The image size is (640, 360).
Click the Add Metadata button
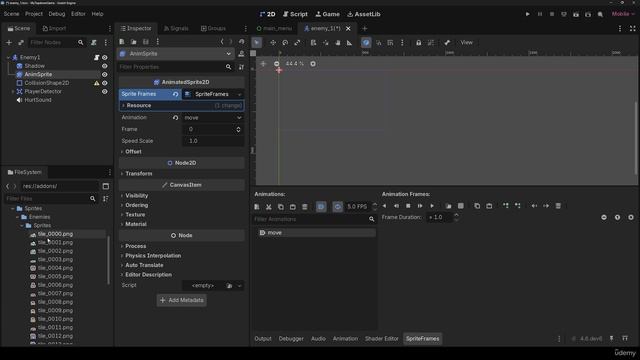point(182,300)
